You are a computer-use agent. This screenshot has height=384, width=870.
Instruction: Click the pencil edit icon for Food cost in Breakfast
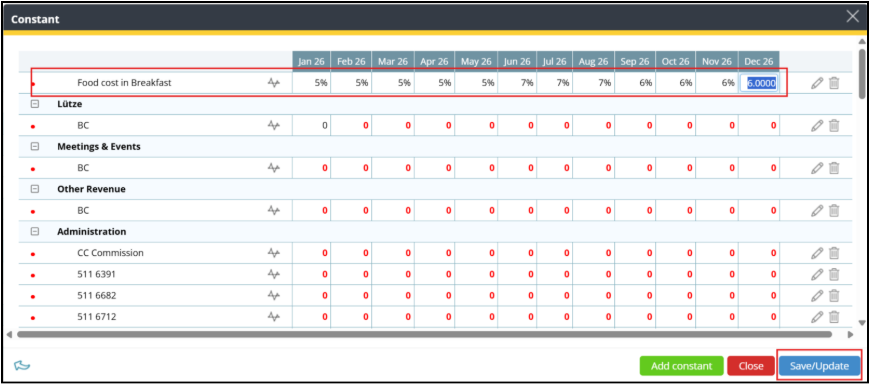(817, 83)
